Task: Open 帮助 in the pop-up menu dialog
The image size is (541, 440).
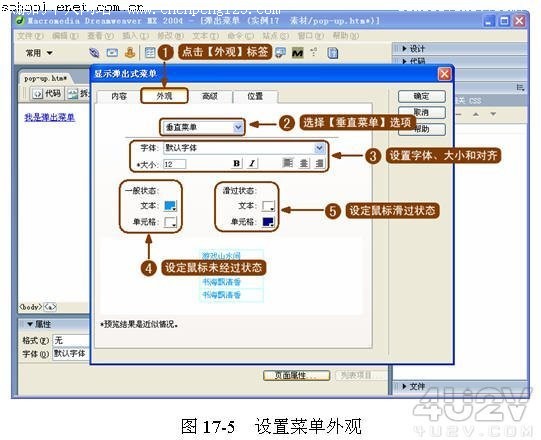Action: click(x=422, y=129)
